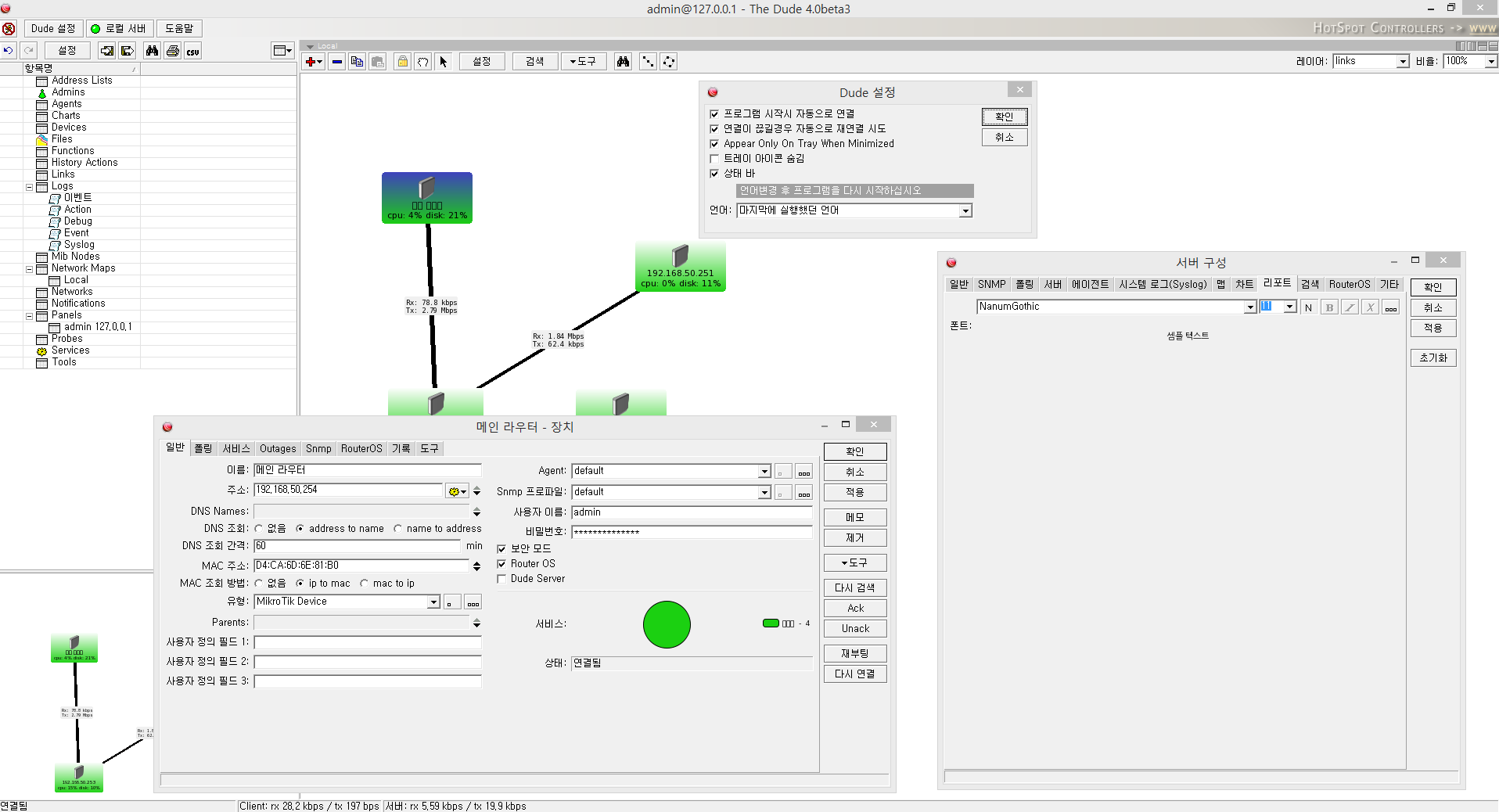Enable the '트레이 아이콘 숨김' checkbox
Viewport: 1499px width, 812px height.
click(x=714, y=159)
